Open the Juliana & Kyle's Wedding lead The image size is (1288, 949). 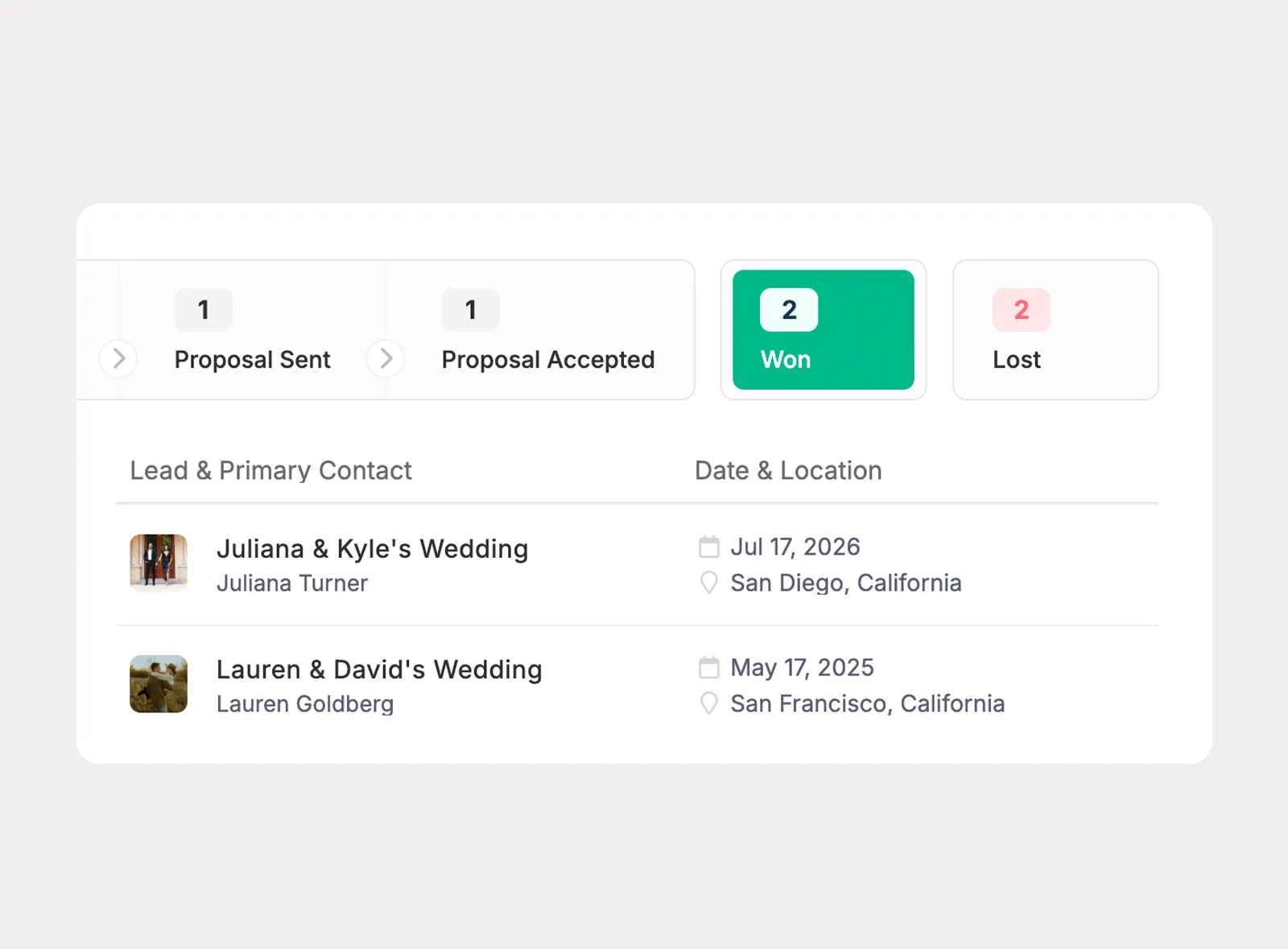(x=372, y=549)
